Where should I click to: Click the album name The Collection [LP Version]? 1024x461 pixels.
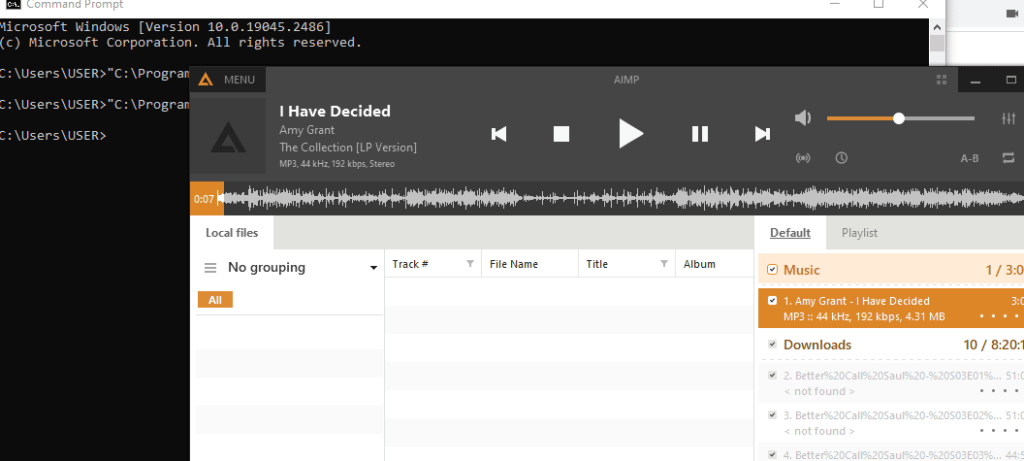348,148
